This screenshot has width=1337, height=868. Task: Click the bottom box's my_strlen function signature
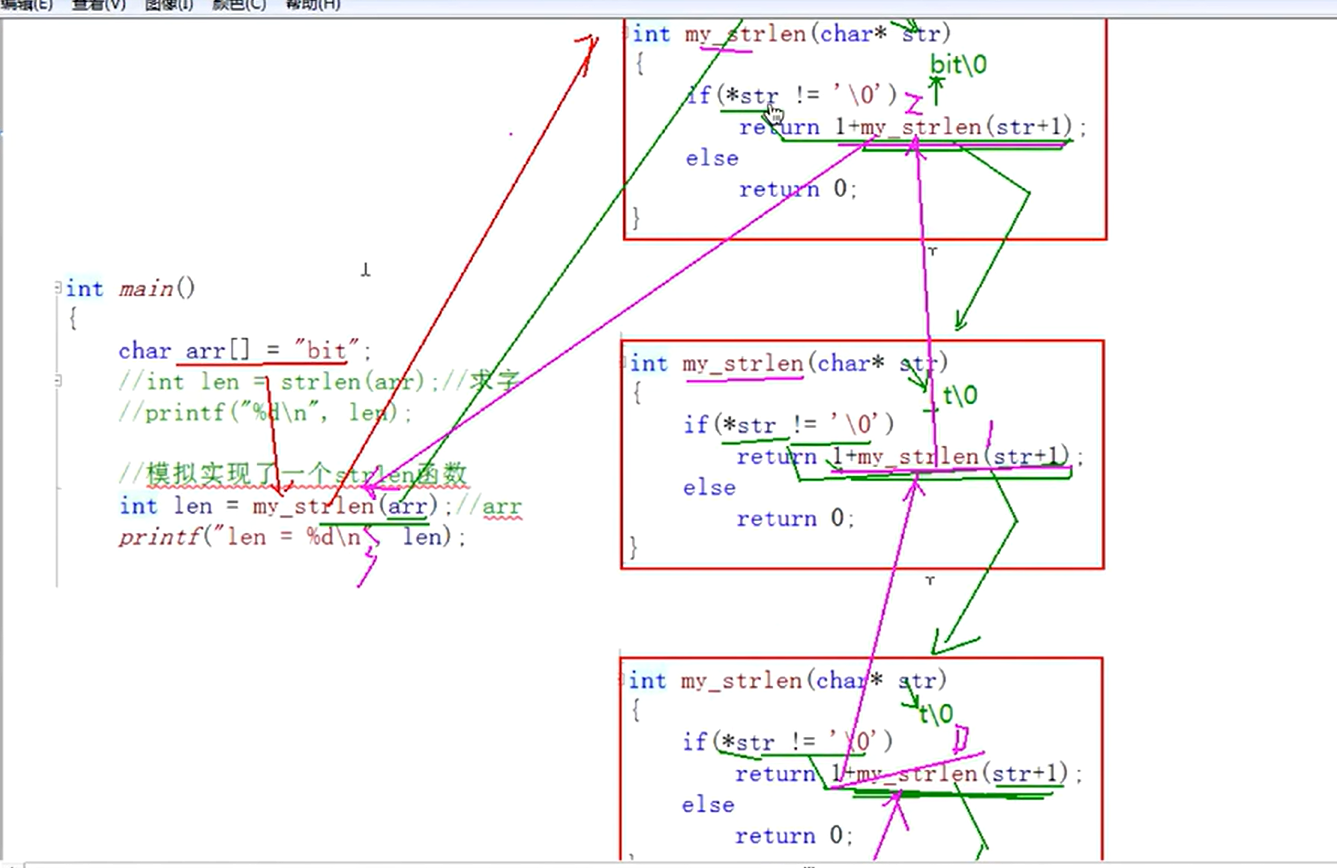pos(787,680)
